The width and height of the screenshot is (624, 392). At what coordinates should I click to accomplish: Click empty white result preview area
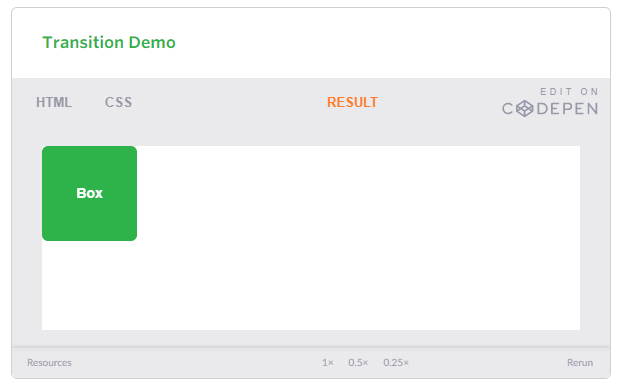pyautogui.click(x=358, y=239)
